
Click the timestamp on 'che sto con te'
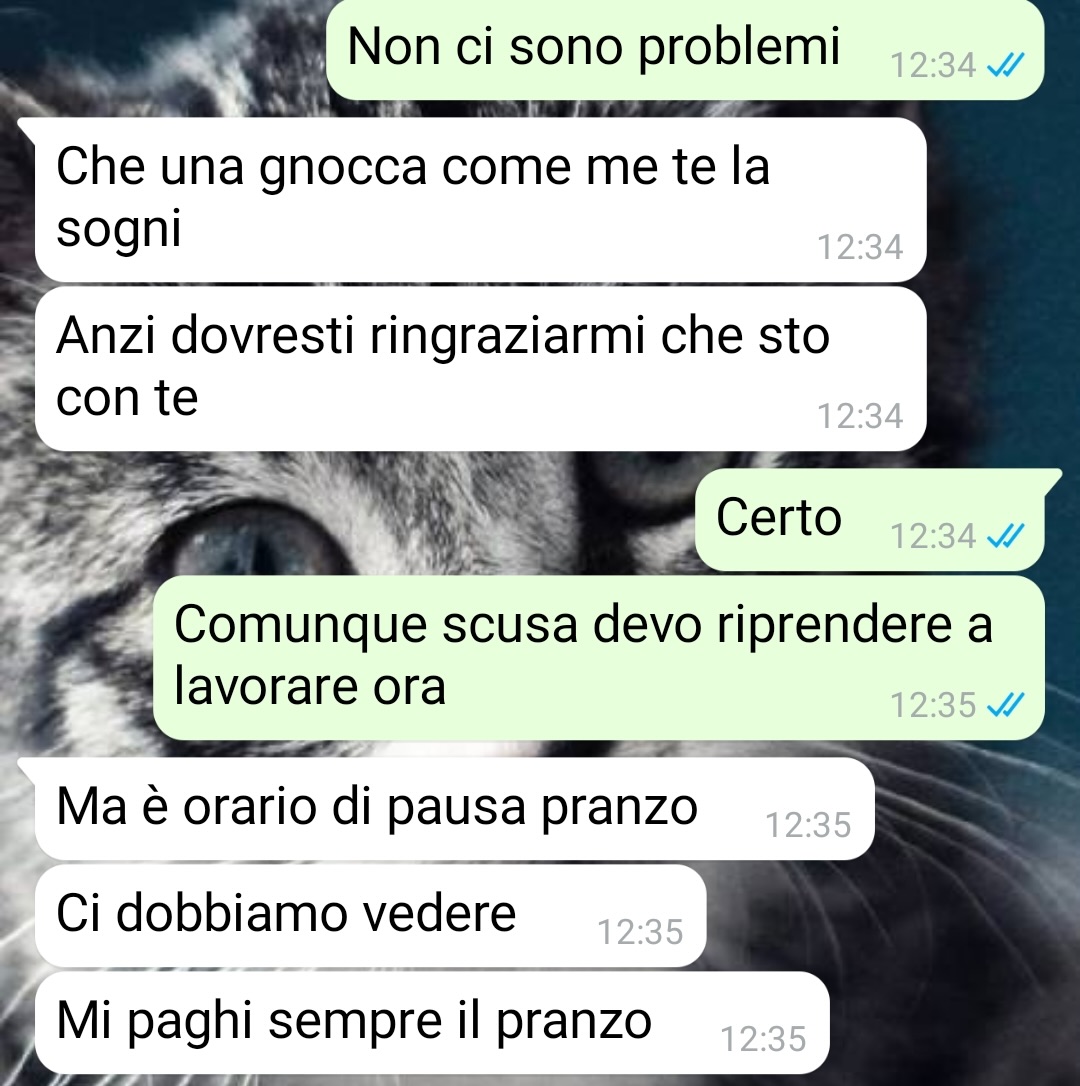[x=860, y=416]
